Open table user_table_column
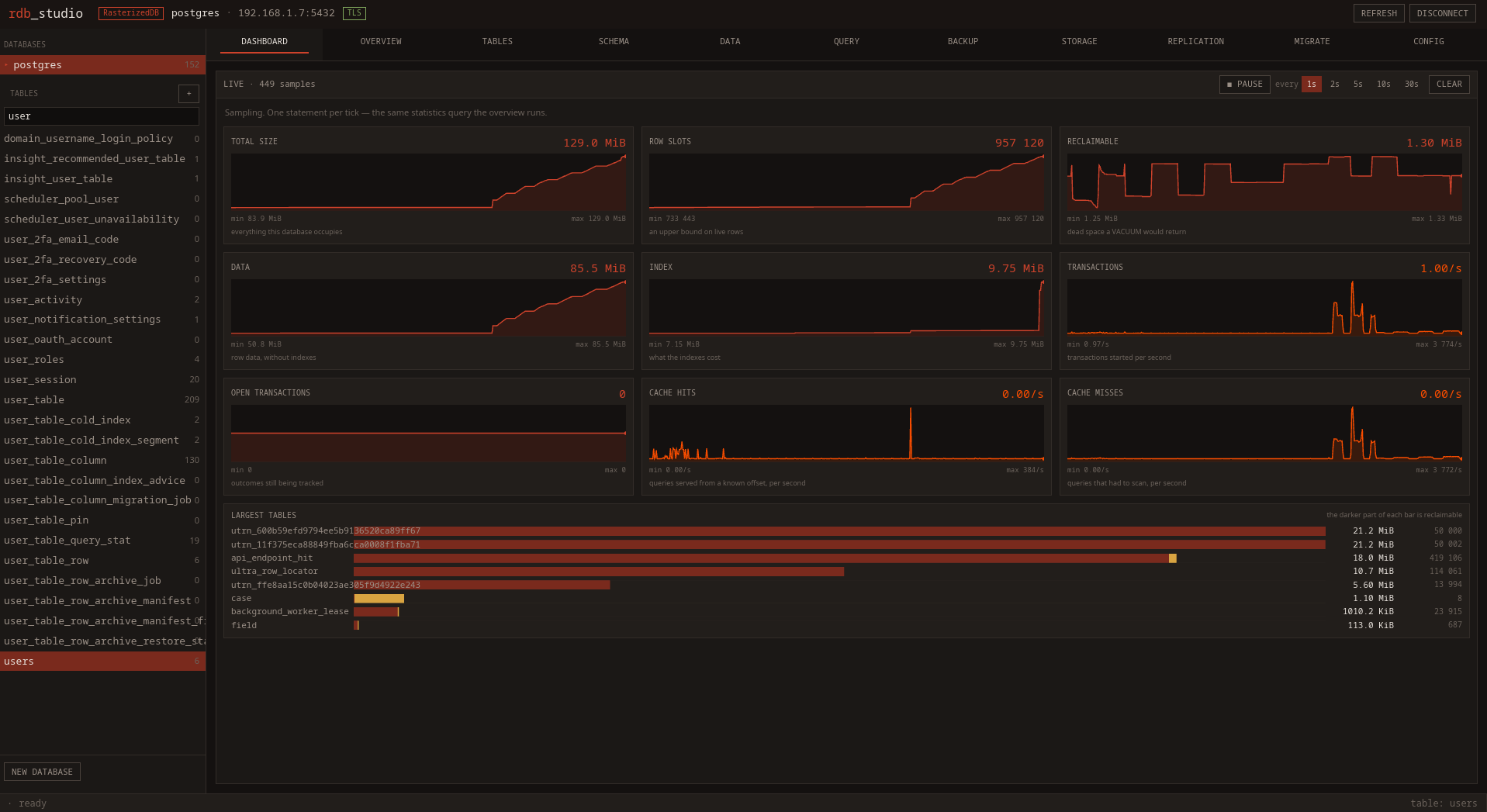 [102, 461]
